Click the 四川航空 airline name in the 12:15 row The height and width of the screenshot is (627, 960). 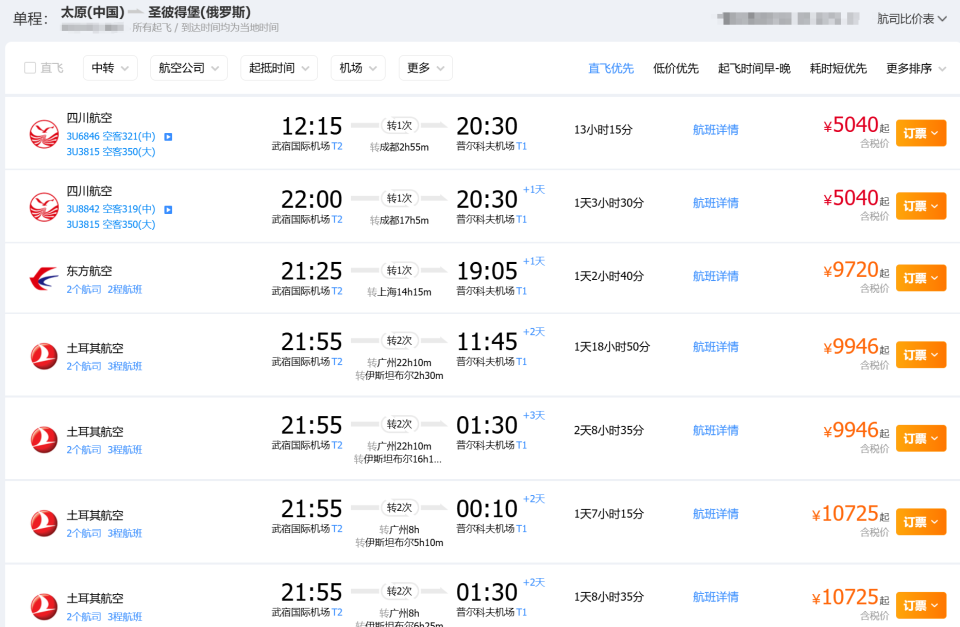89,118
